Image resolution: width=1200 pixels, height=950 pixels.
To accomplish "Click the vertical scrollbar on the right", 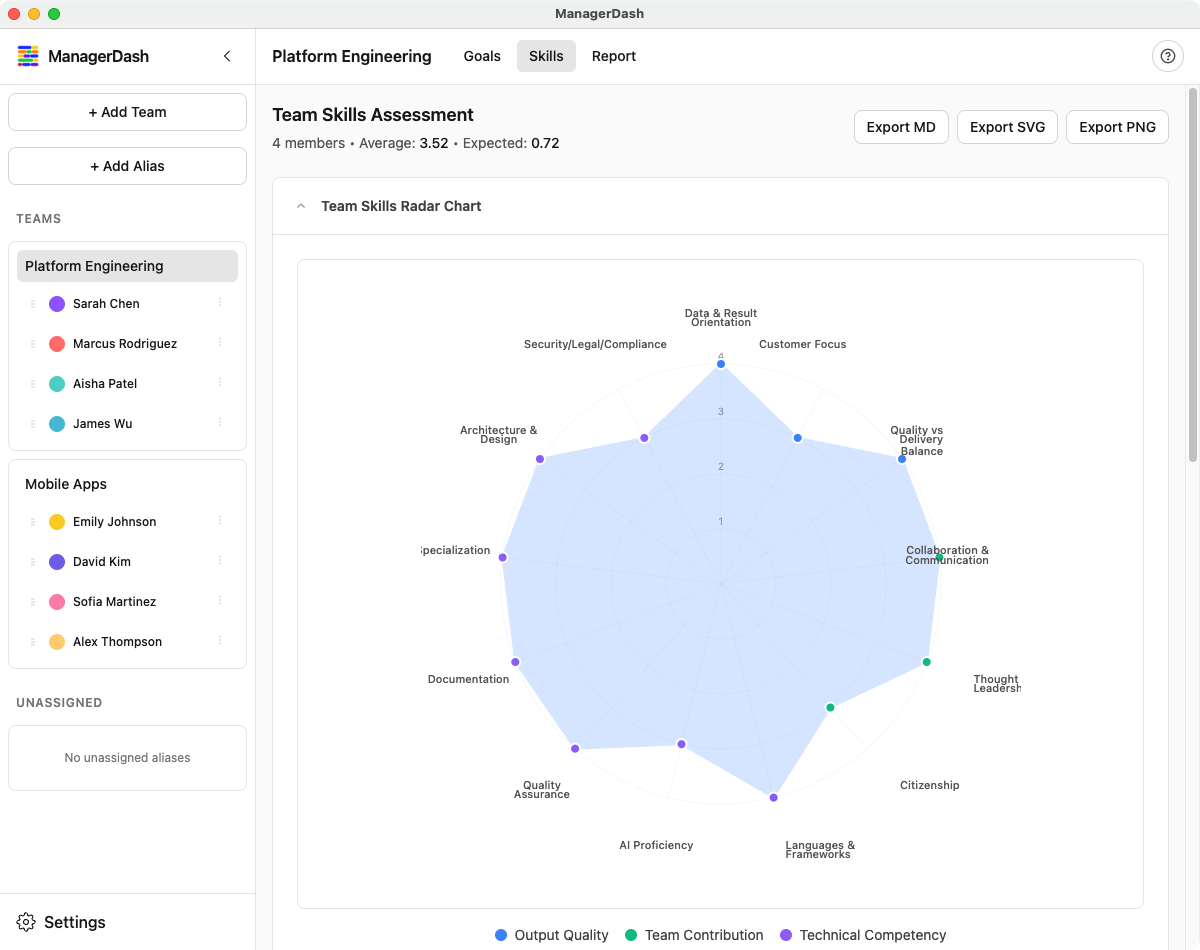I will (x=1192, y=275).
